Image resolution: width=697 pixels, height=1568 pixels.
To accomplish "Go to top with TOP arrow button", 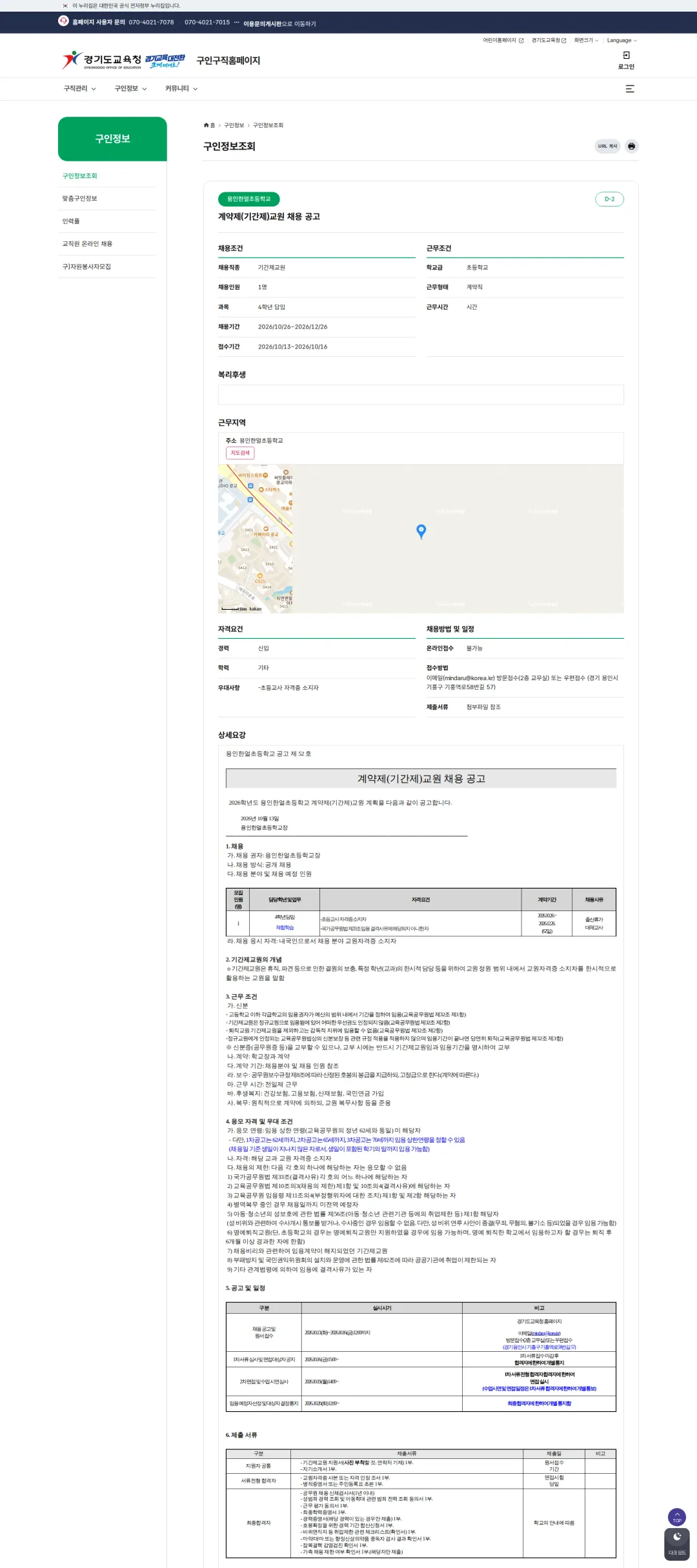I will [677, 1516].
